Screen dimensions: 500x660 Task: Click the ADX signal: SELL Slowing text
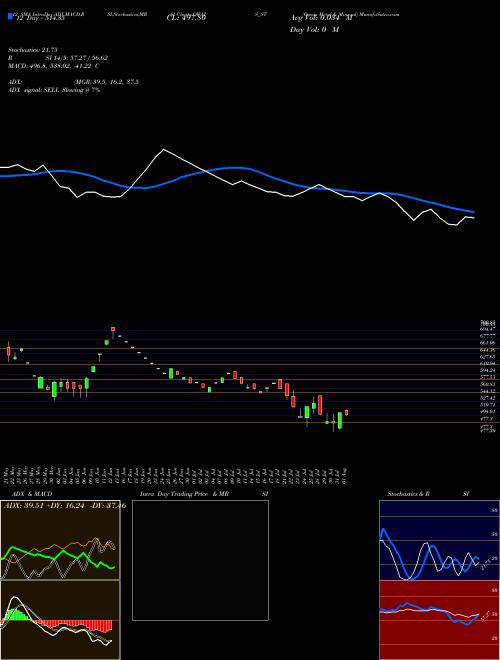pyautogui.click(x=54, y=90)
